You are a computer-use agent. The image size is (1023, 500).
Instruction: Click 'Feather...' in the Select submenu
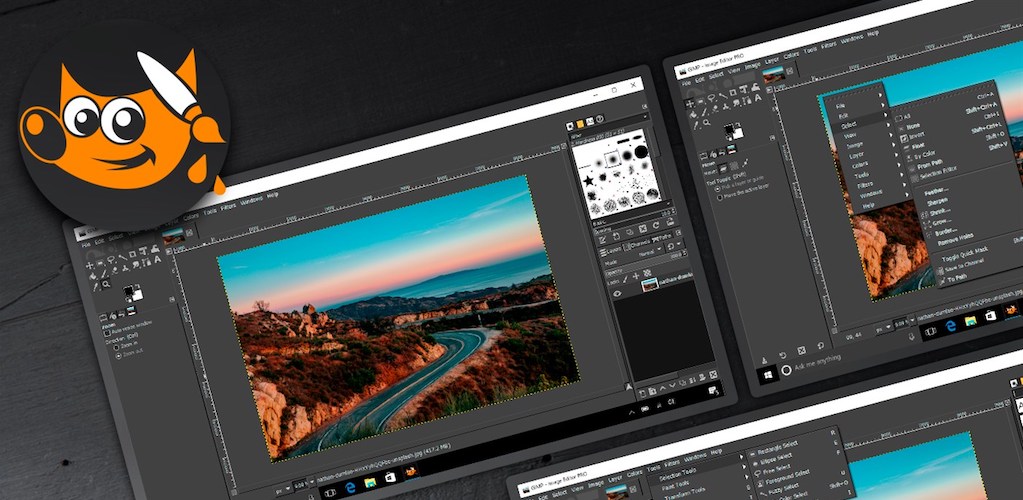pos(937,190)
